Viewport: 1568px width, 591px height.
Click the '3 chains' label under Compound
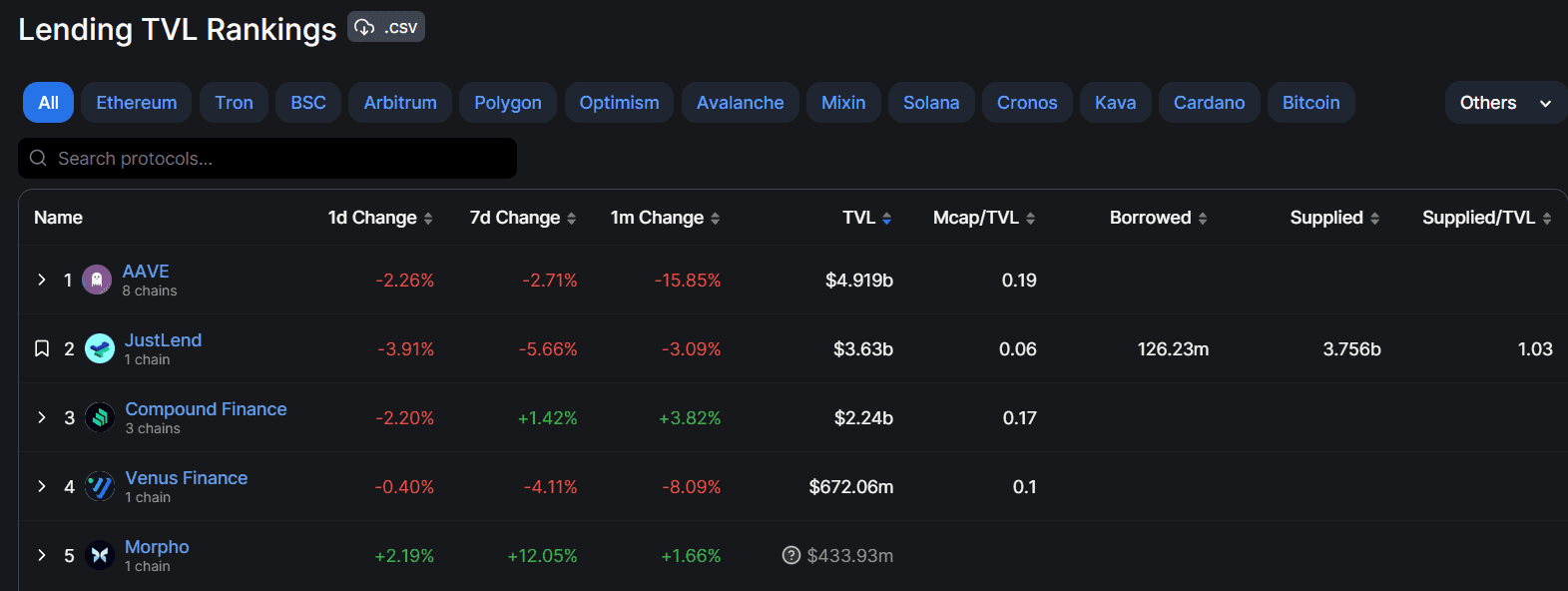pos(153,429)
